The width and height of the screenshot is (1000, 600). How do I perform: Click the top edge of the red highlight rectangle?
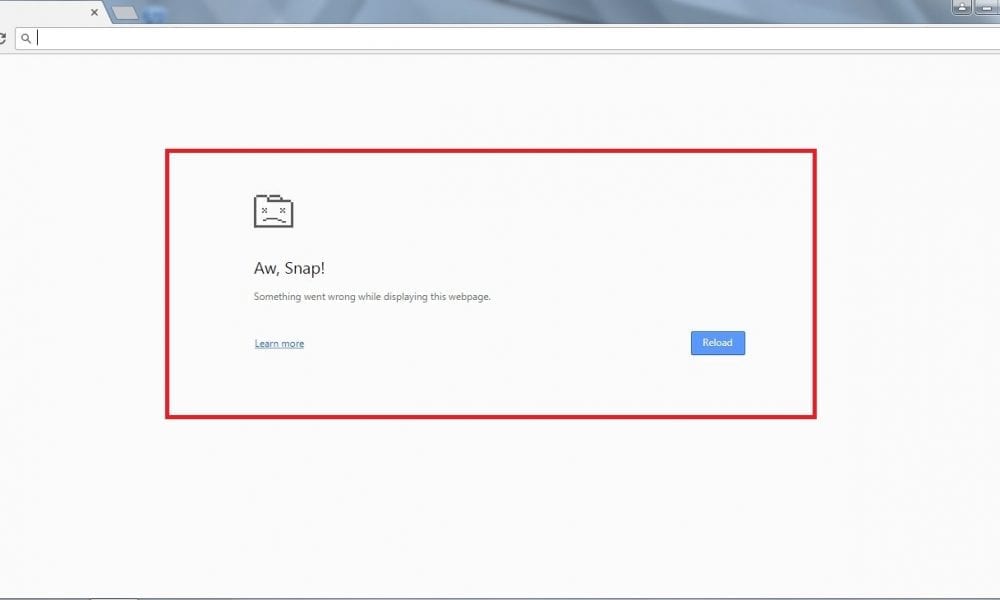point(490,151)
